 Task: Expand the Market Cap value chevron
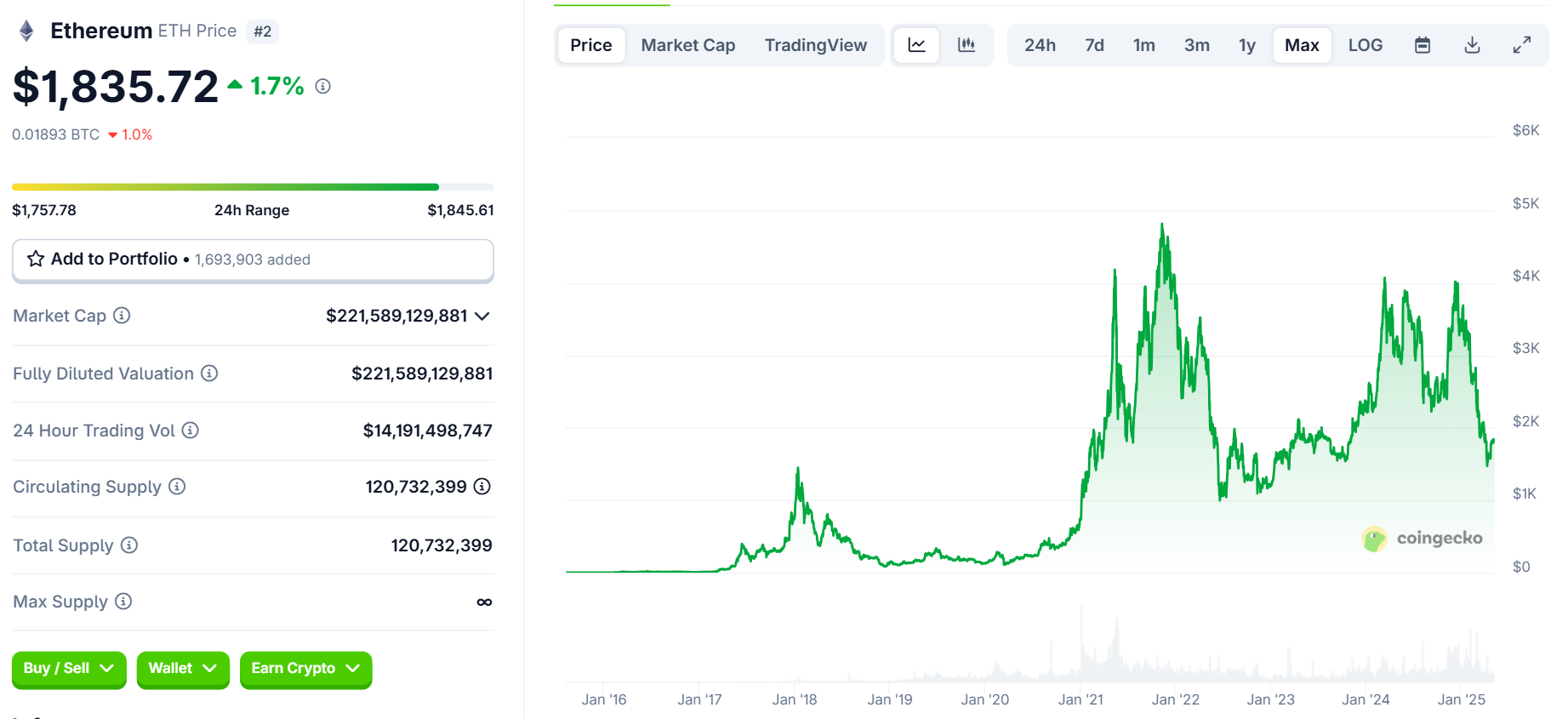(482, 317)
